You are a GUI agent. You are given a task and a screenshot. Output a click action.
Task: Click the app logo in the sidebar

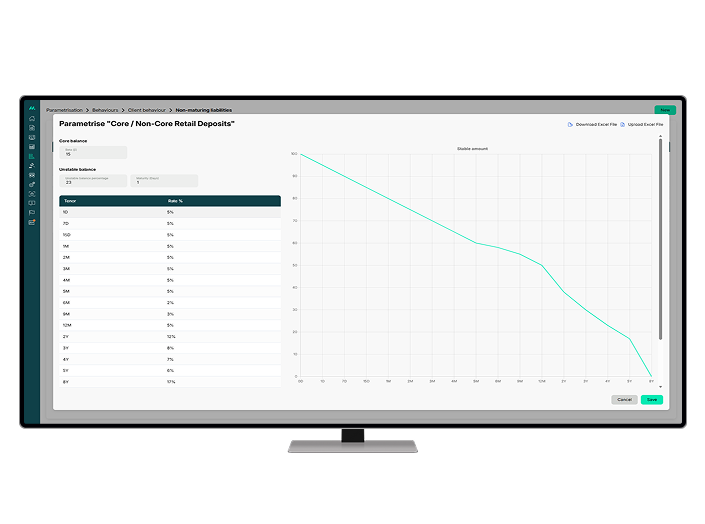32,108
